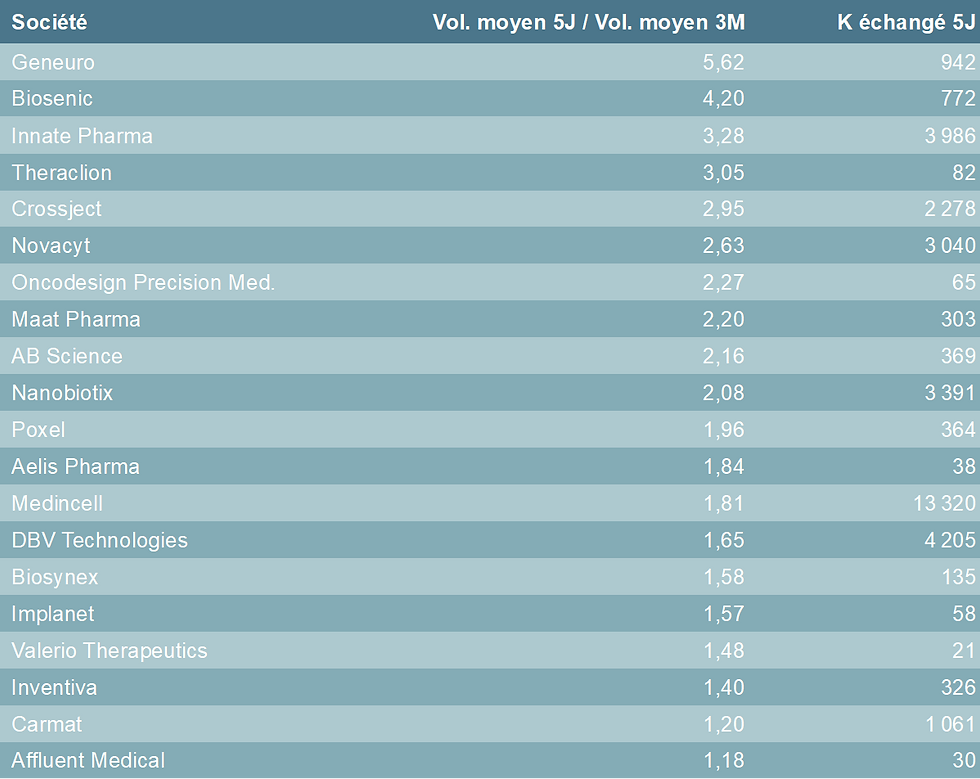
Task: Select Oncodesign Precision Med. name
Action: 143,283
